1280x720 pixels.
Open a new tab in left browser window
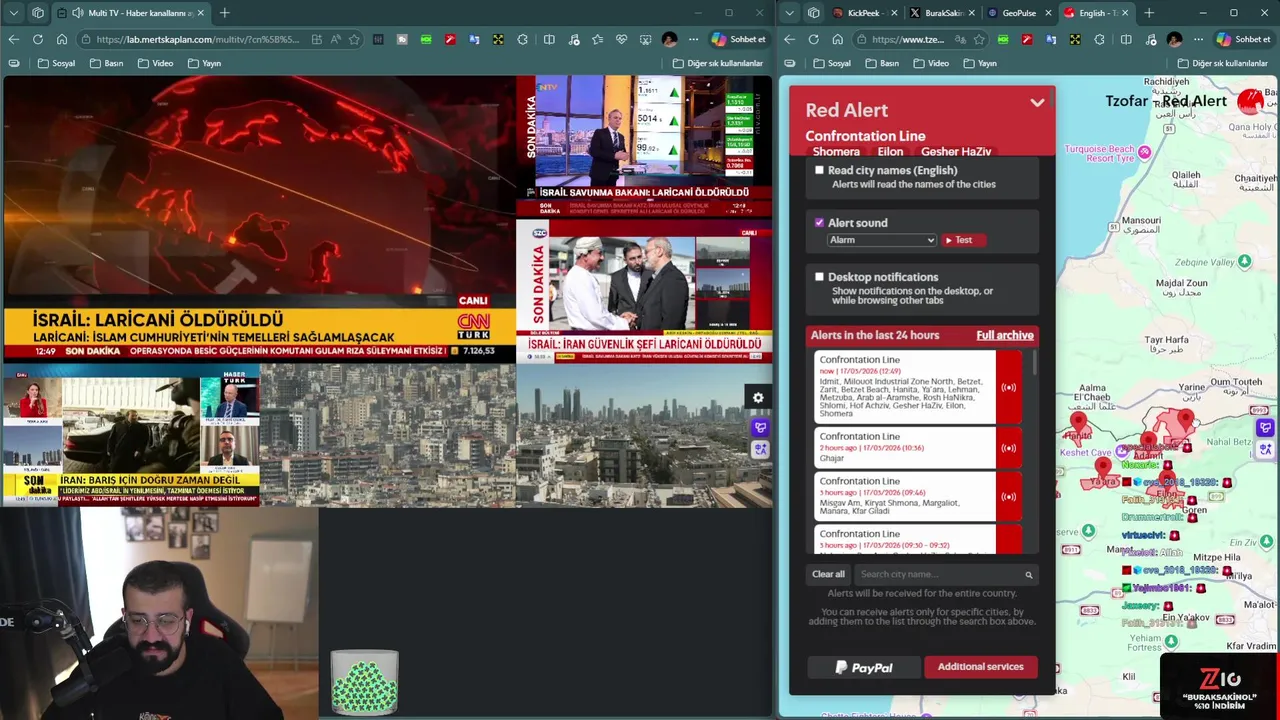coord(224,13)
